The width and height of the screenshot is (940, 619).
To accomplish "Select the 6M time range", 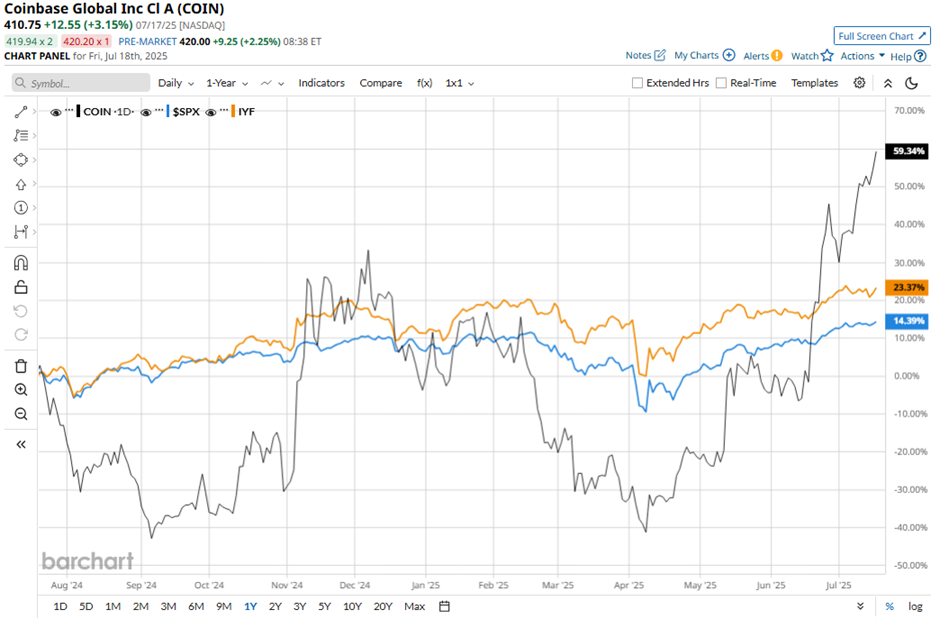I will click(196, 606).
